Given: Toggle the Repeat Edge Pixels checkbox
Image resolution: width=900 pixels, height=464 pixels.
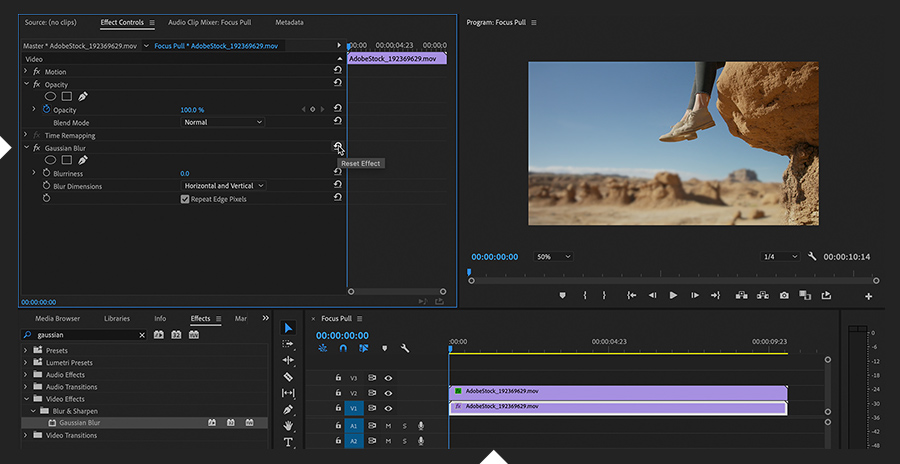Looking at the screenshot, I should click(185, 199).
